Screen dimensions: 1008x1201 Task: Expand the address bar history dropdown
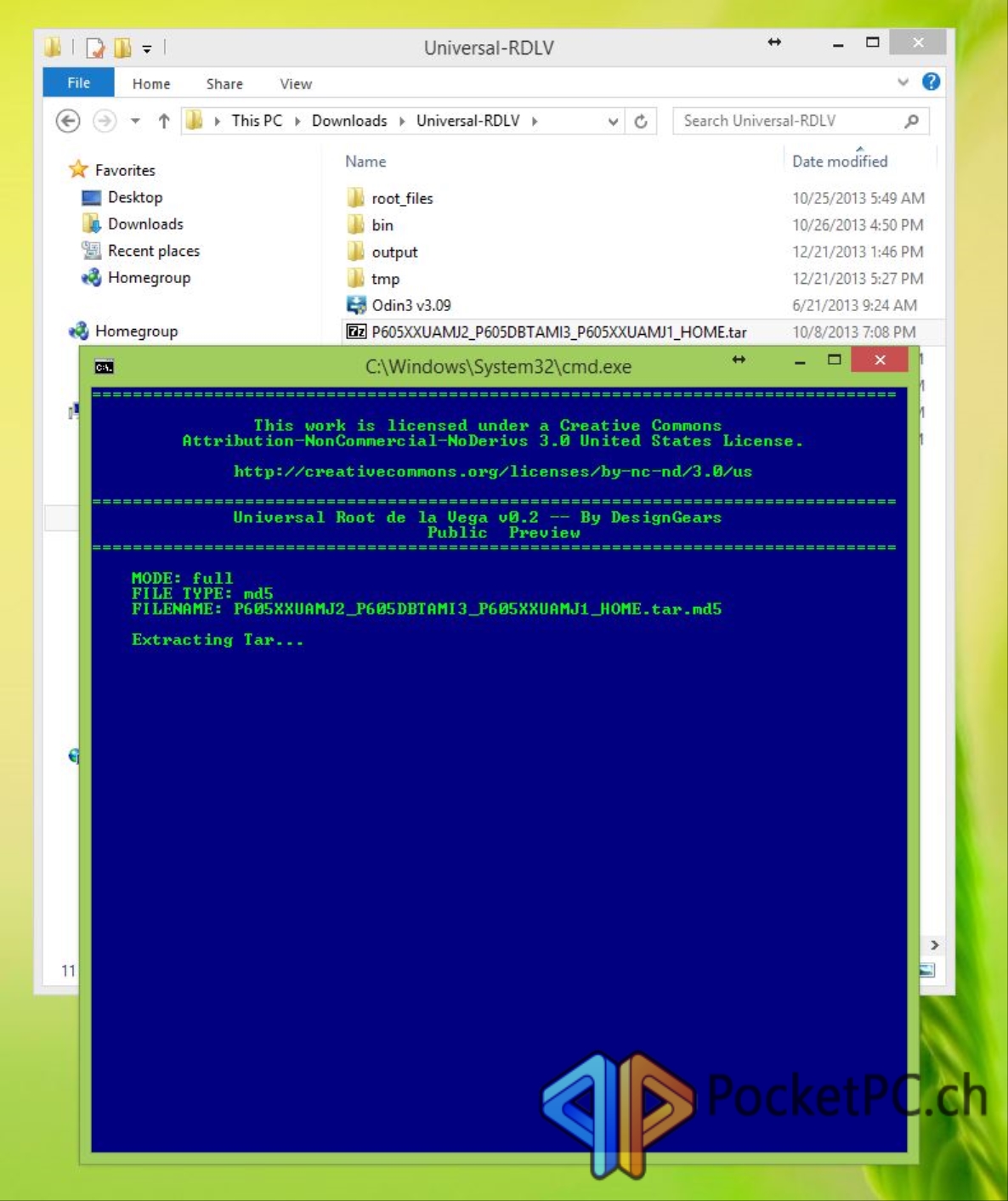pyautogui.click(x=613, y=122)
